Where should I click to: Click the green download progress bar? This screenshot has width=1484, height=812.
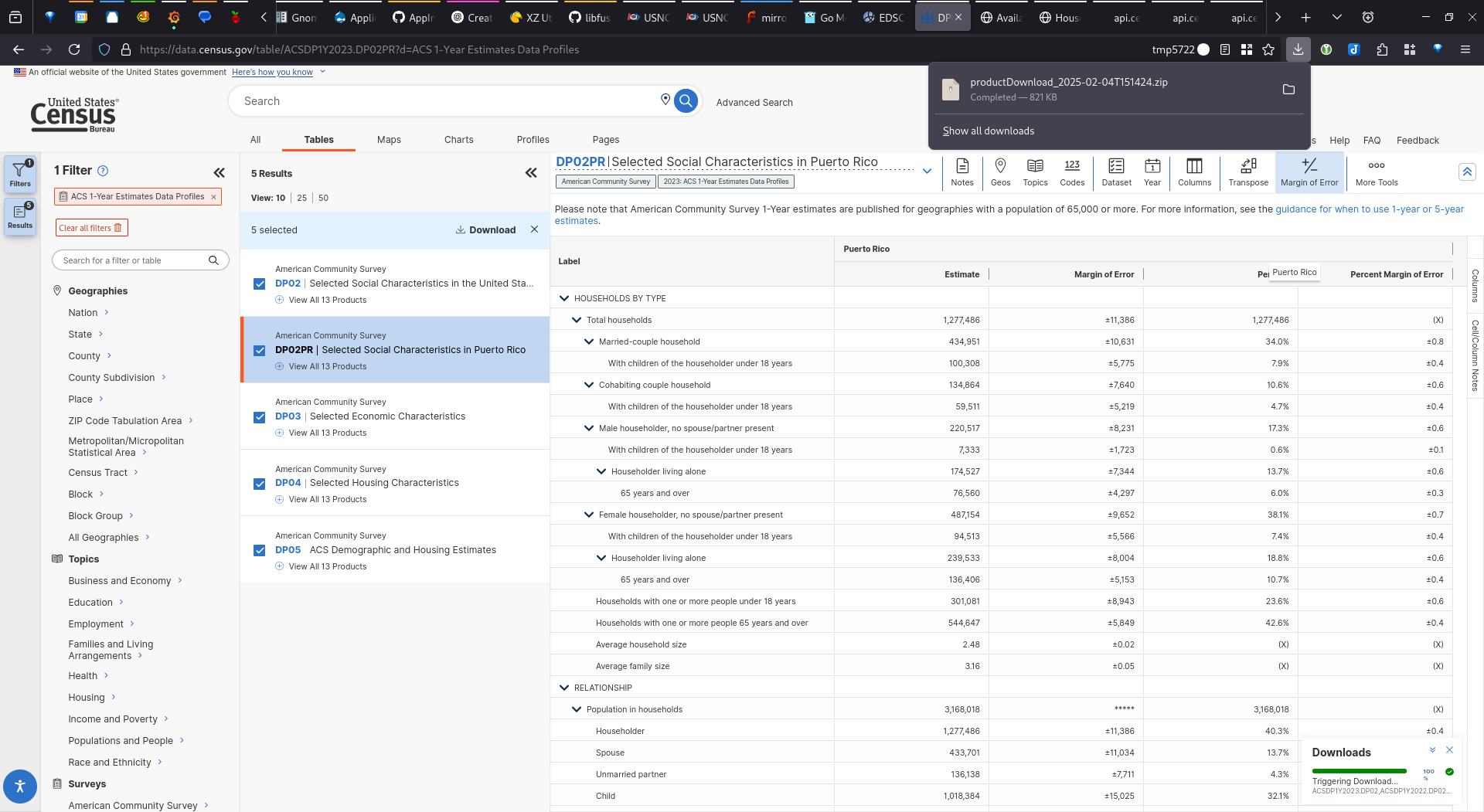[x=1359, y=771]
